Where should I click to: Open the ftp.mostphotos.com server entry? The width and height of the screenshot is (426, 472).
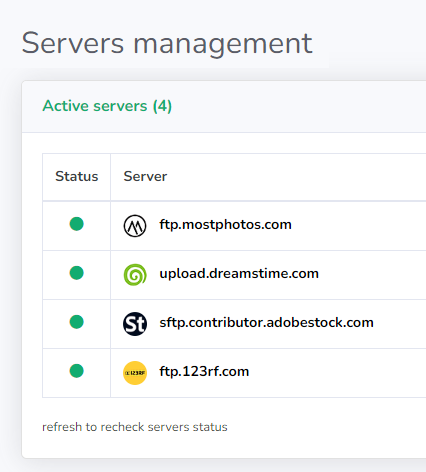[x=225, y=225]
